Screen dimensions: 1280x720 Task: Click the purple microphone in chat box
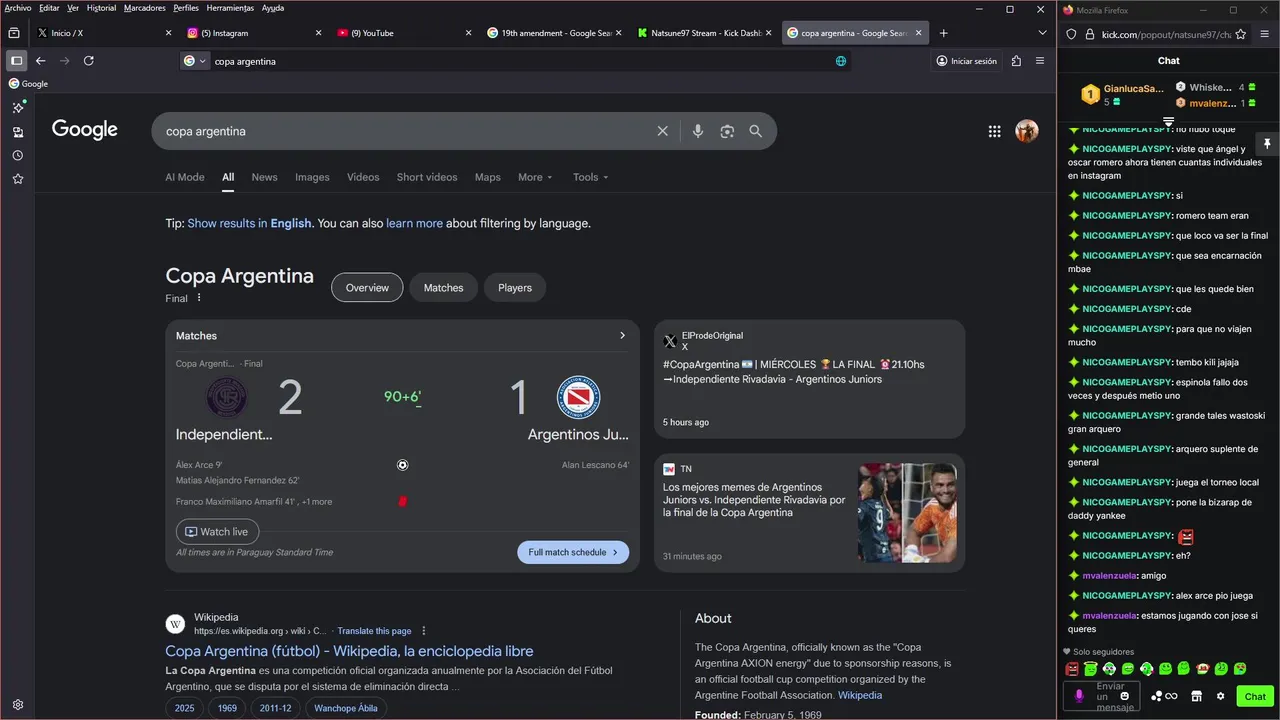tap(1079, 696)
